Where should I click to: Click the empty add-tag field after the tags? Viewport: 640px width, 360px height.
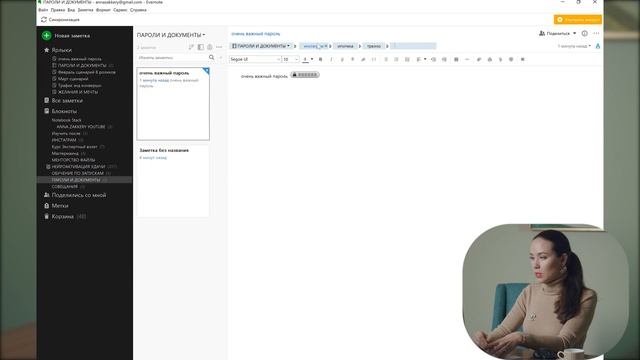pos(413,46)
